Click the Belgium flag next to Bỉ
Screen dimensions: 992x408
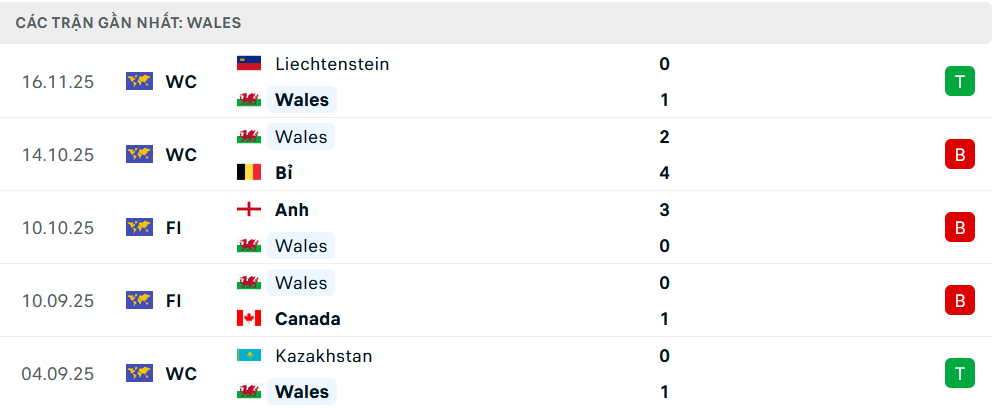(x=248, y=173)
